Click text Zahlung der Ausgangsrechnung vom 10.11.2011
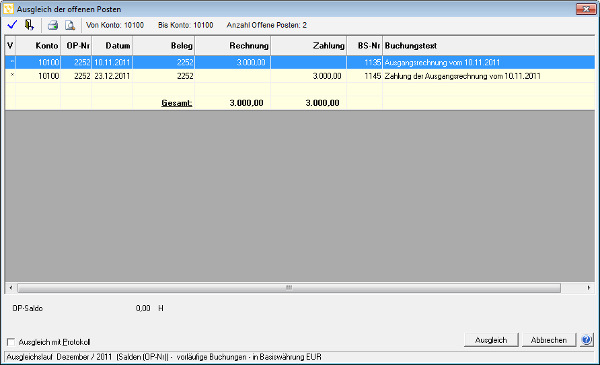Image resolution: width=600 pixels, height=365 pixels. click(x=462, y=76)
